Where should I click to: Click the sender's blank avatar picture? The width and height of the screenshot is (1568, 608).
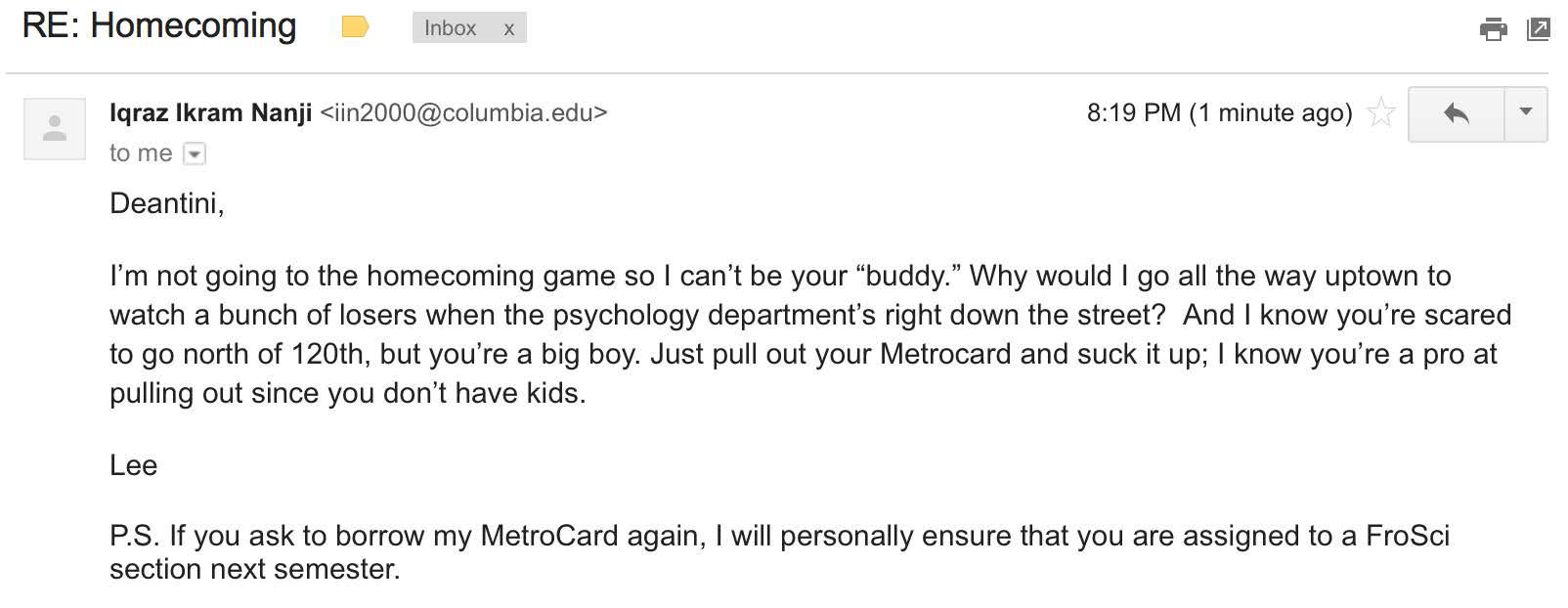(55, 128)
